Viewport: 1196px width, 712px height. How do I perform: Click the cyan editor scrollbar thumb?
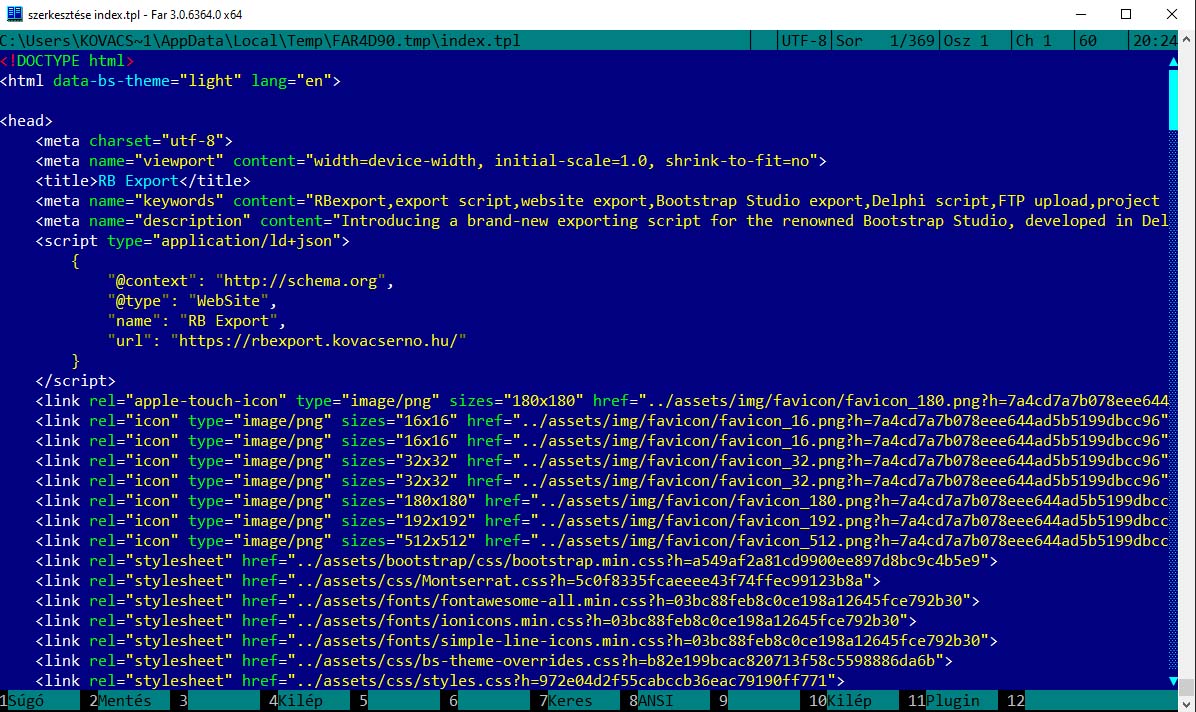[1173, 100]
